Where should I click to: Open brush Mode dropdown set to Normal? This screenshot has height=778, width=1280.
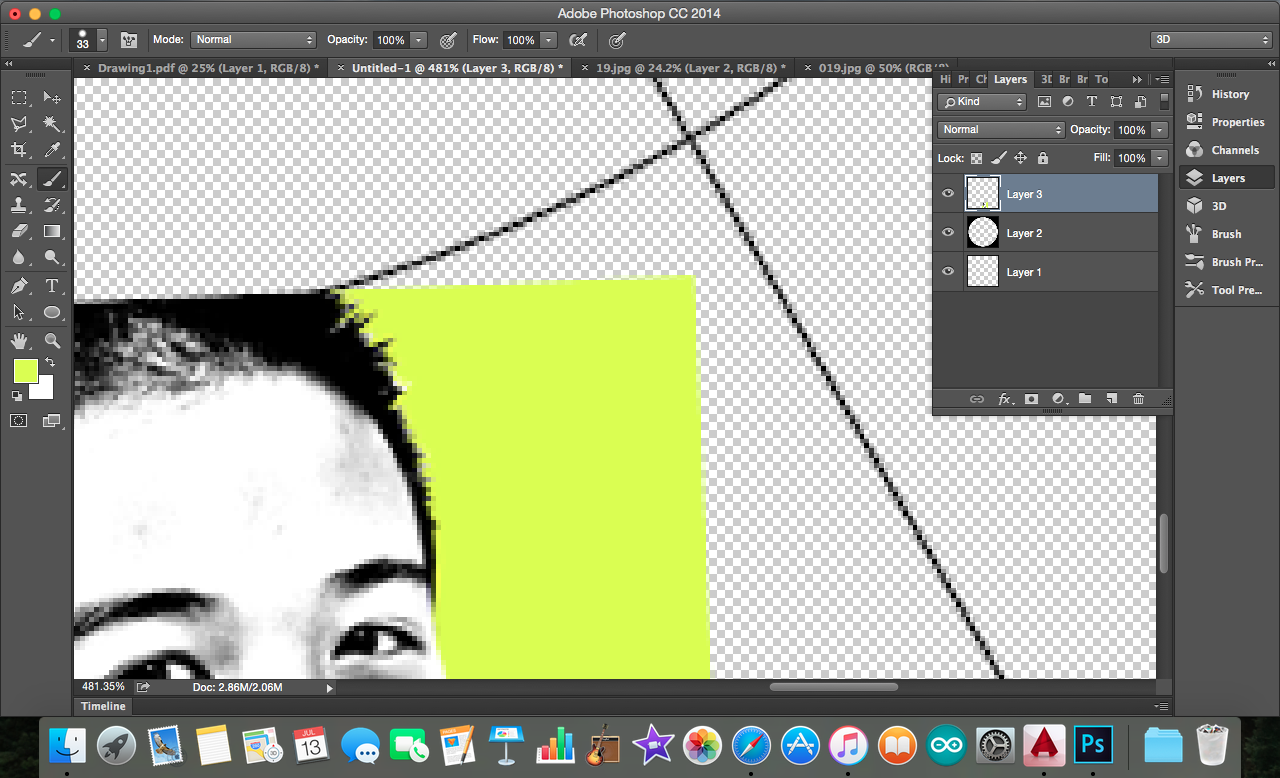tap(253, 40)
